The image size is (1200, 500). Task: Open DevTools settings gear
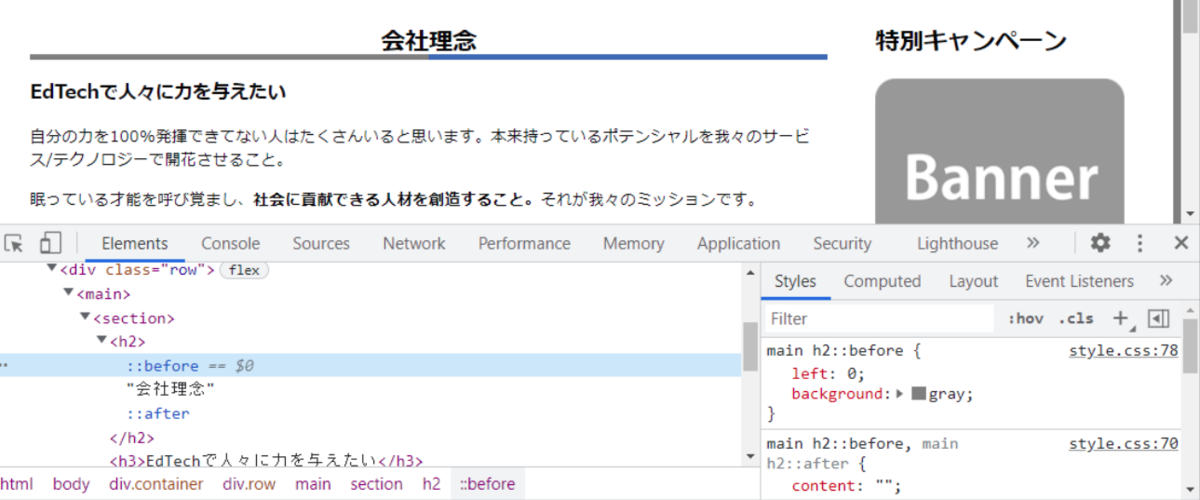click(x=1100, y=243)
